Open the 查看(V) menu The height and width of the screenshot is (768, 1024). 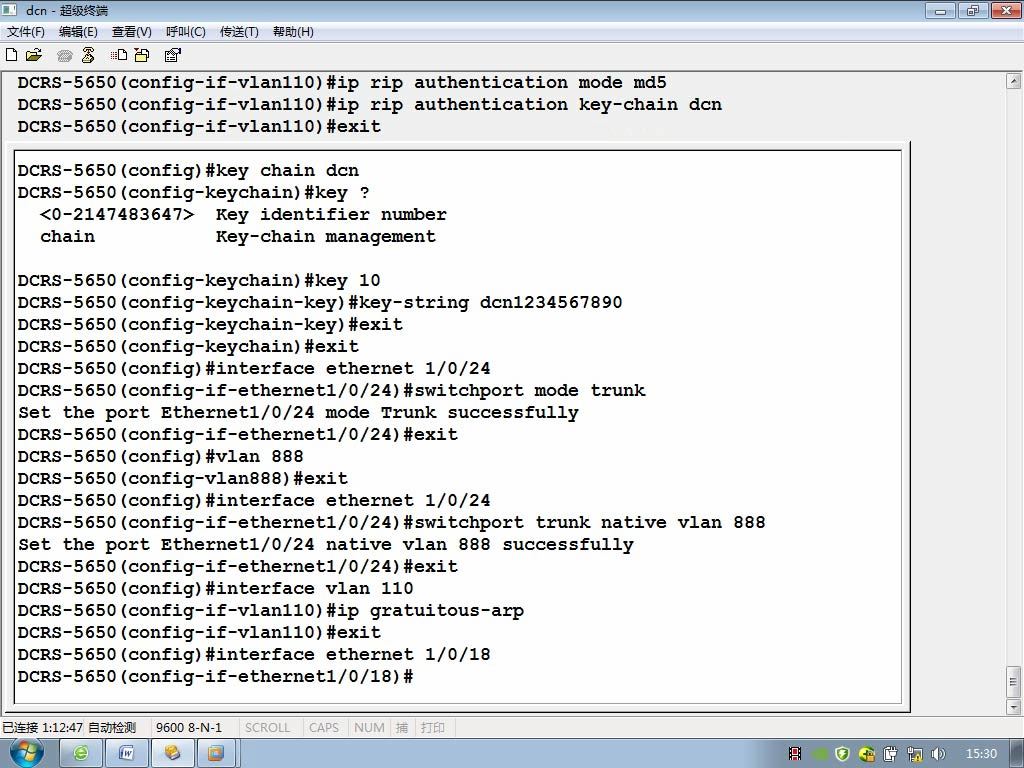point(131,31)
